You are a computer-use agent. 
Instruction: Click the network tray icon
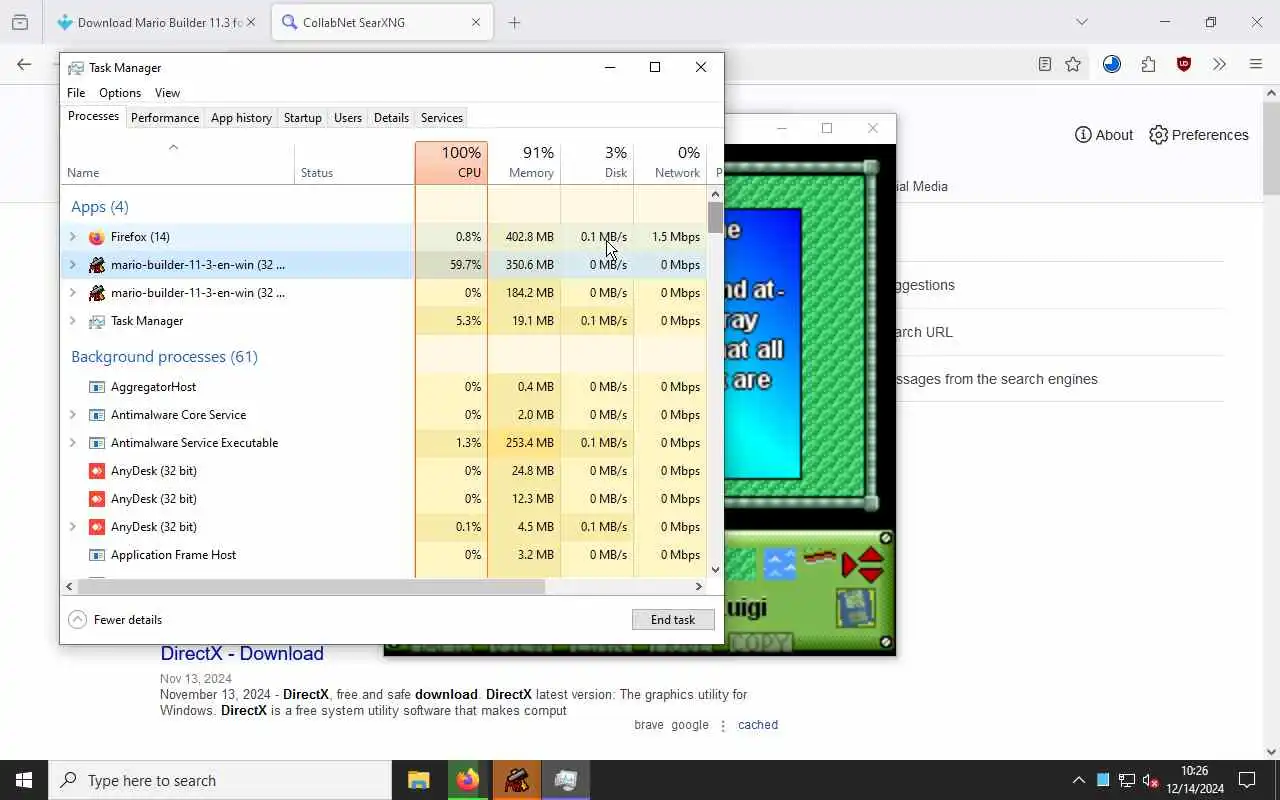point(1126,780)
